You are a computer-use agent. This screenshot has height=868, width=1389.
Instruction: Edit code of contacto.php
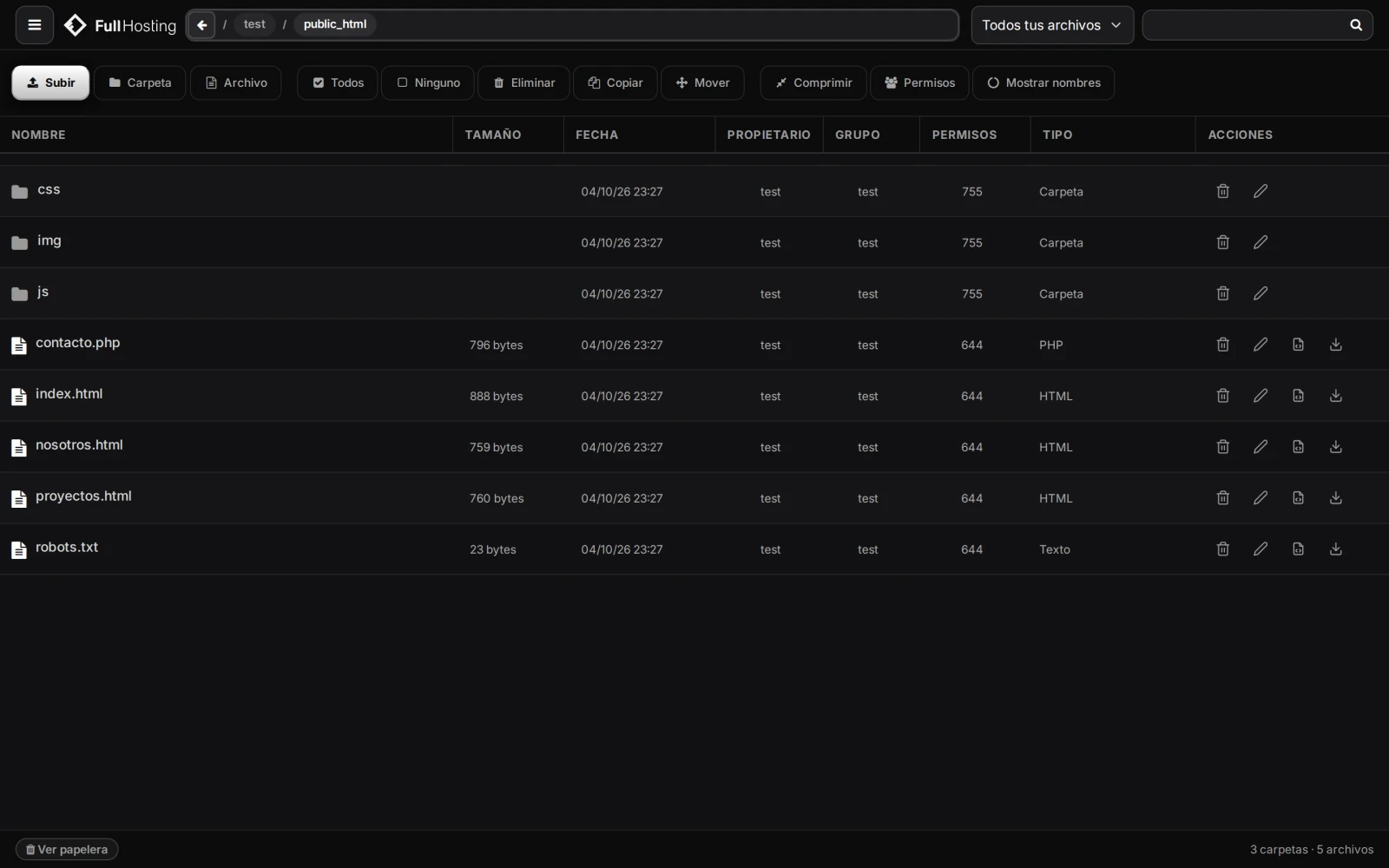pos(1298,345)
